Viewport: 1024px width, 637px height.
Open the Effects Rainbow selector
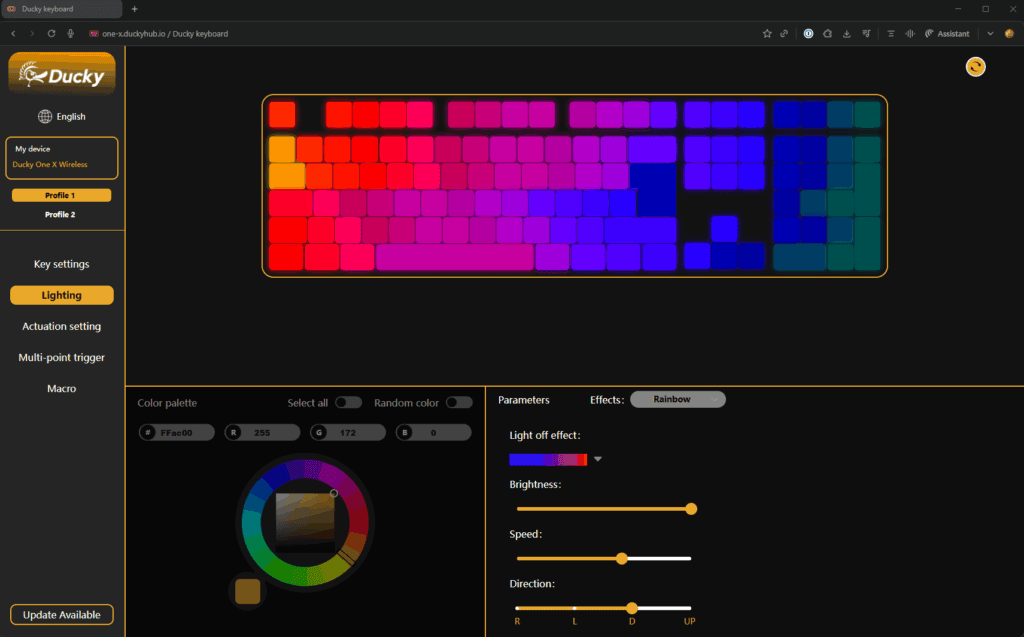[677, 399]
